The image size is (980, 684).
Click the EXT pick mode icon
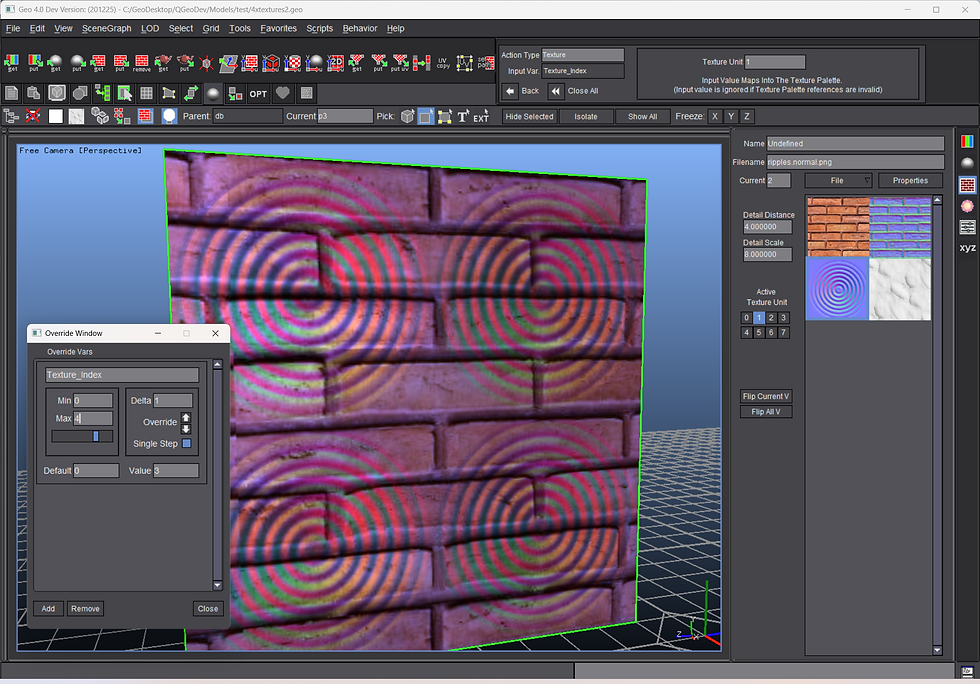tap(481, 116)
